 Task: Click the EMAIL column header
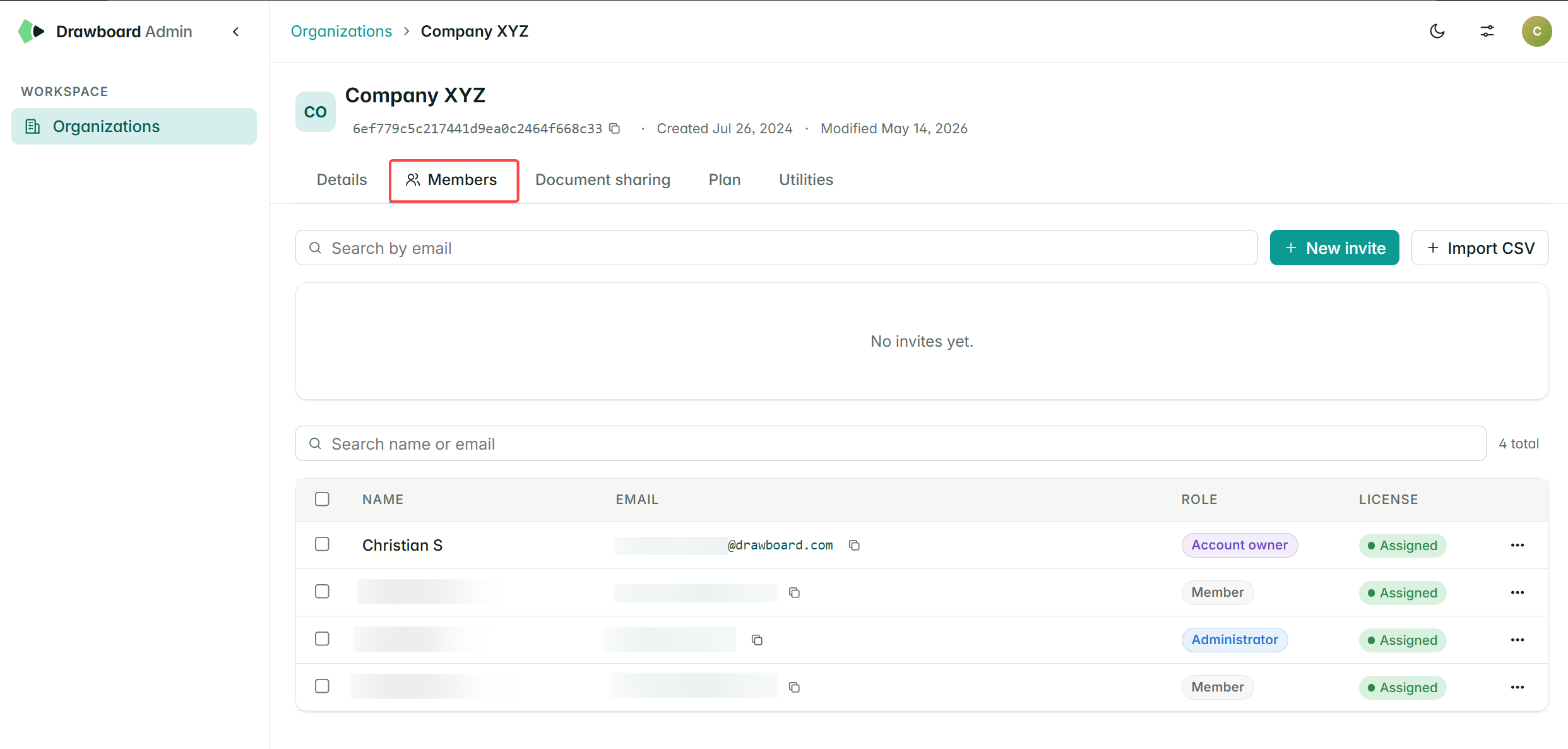pyautogui.click(x=637, y=499)
